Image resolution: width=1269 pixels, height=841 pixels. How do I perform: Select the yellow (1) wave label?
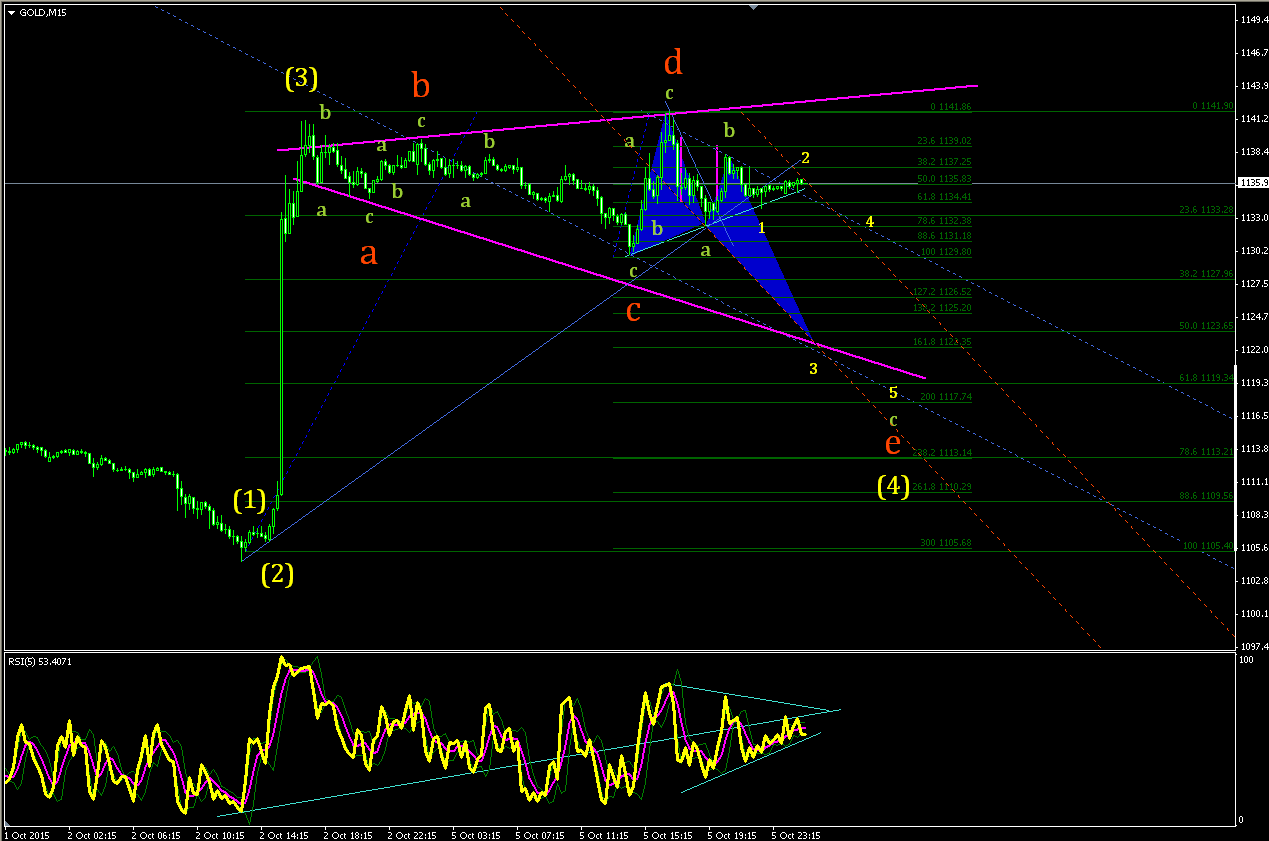click(250, 500)
